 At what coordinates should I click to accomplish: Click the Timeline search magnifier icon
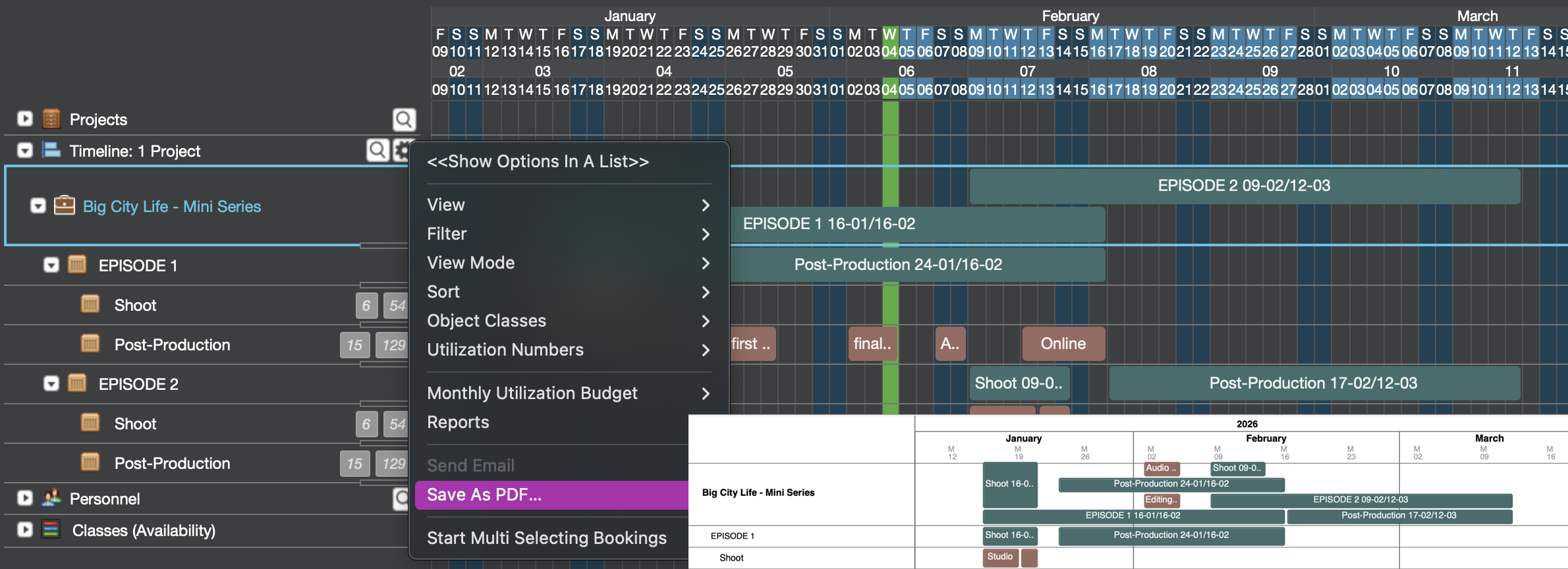tap(378, 150)
